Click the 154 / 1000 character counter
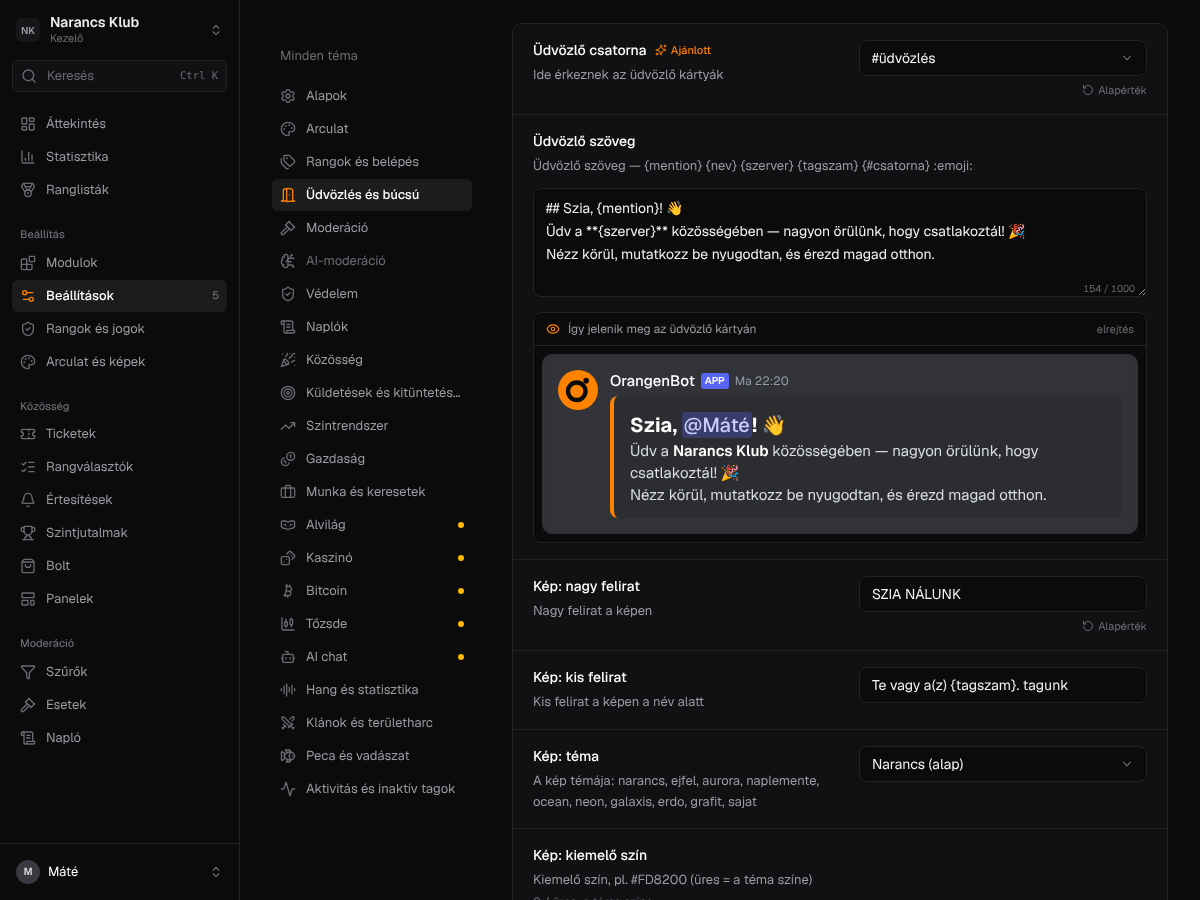Viewport: 1200px width, 900px height. (1109, 289)
